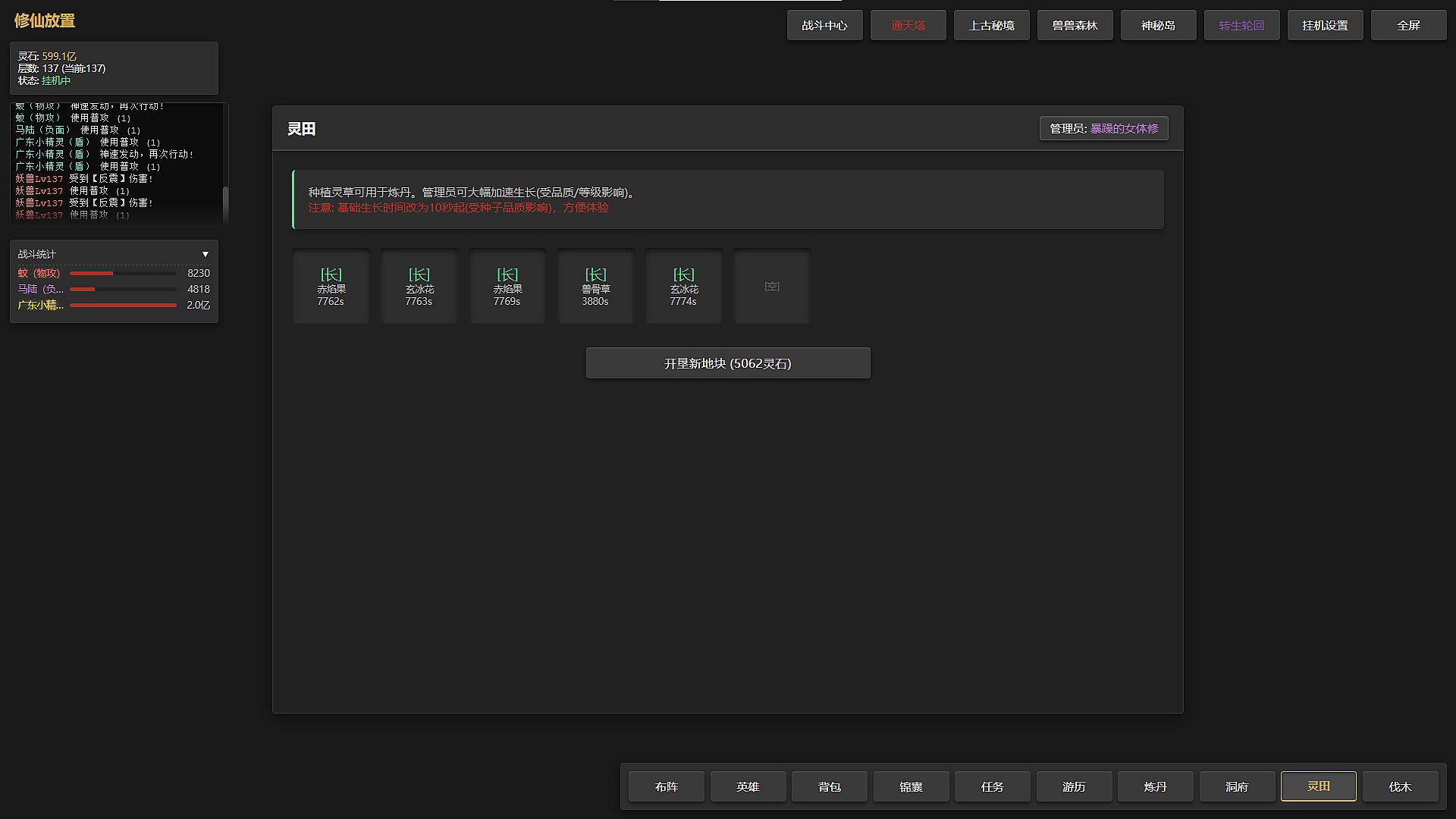Click the empty [空] field plot
The width and height of the screenshot is (1456, 819).
click(x=771, y=287)
